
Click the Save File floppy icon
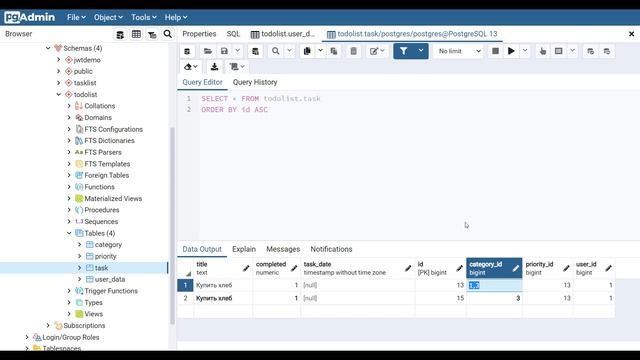coord(224,51)
